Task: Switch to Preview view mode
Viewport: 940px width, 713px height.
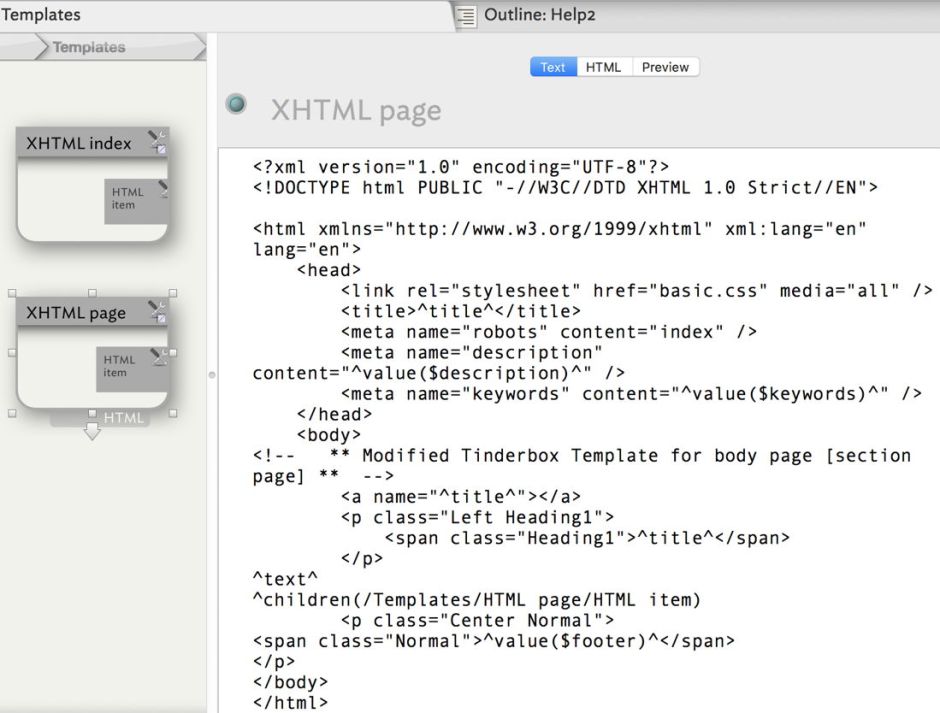Action: (665, 67)
